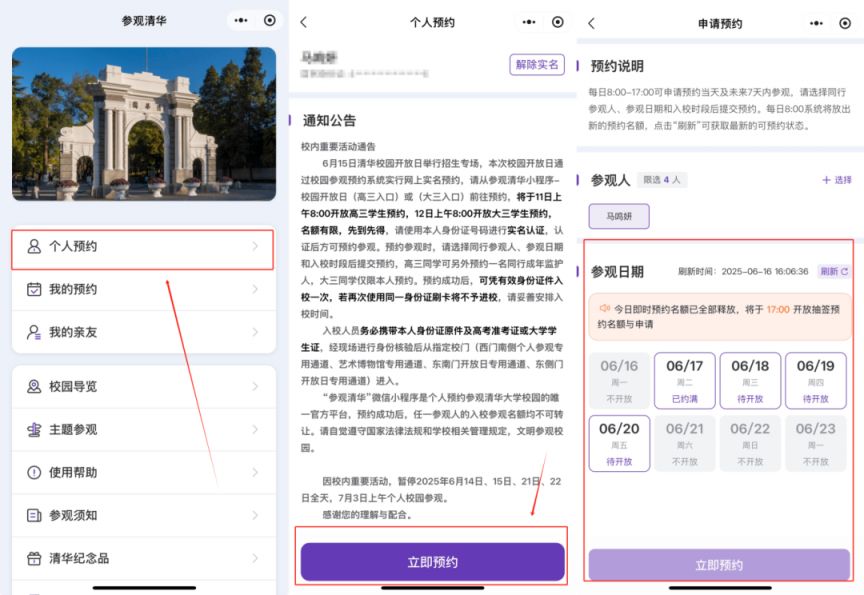Image resolution: width=864 pixels, height=595 pixels.
Task: Tap the gift icon beside 清华纪念品
Action: pyautogui.click(x=34, y=558)
